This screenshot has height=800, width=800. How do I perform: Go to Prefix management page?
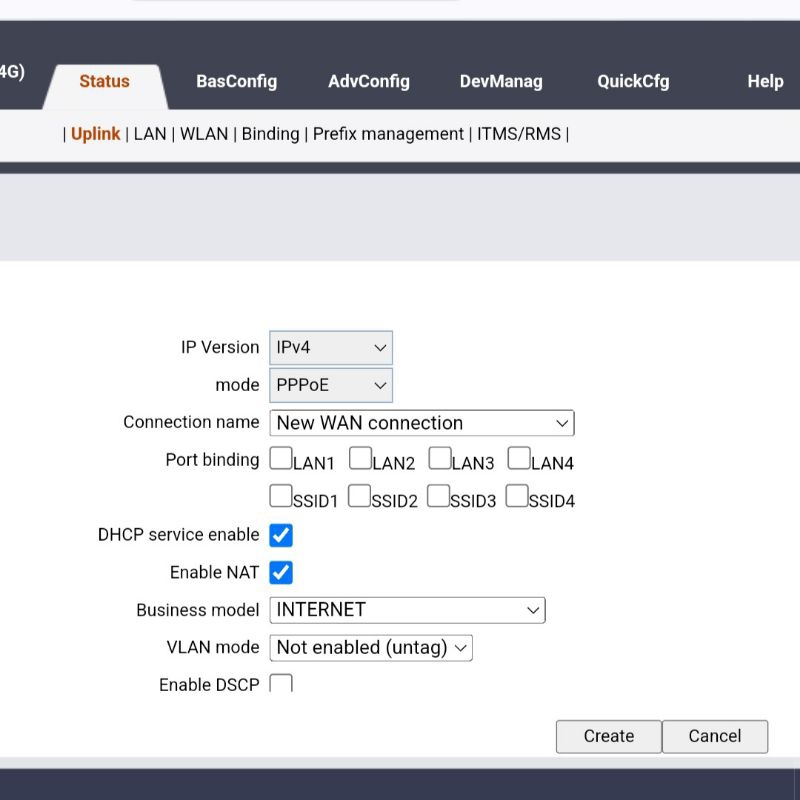(388, 134)
